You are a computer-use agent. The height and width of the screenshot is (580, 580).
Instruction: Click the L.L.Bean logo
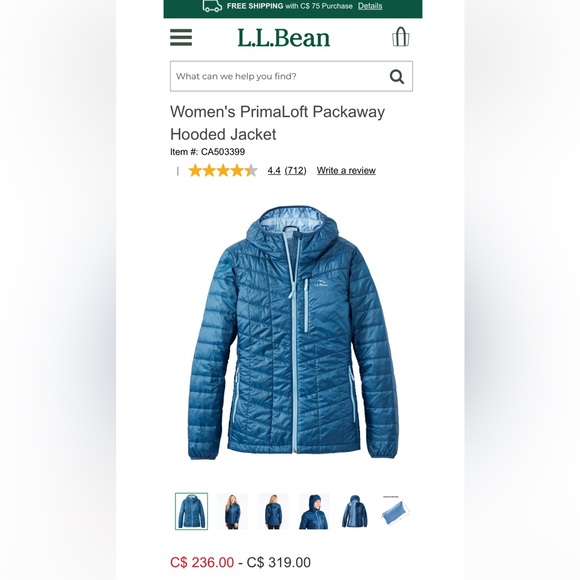283,38
